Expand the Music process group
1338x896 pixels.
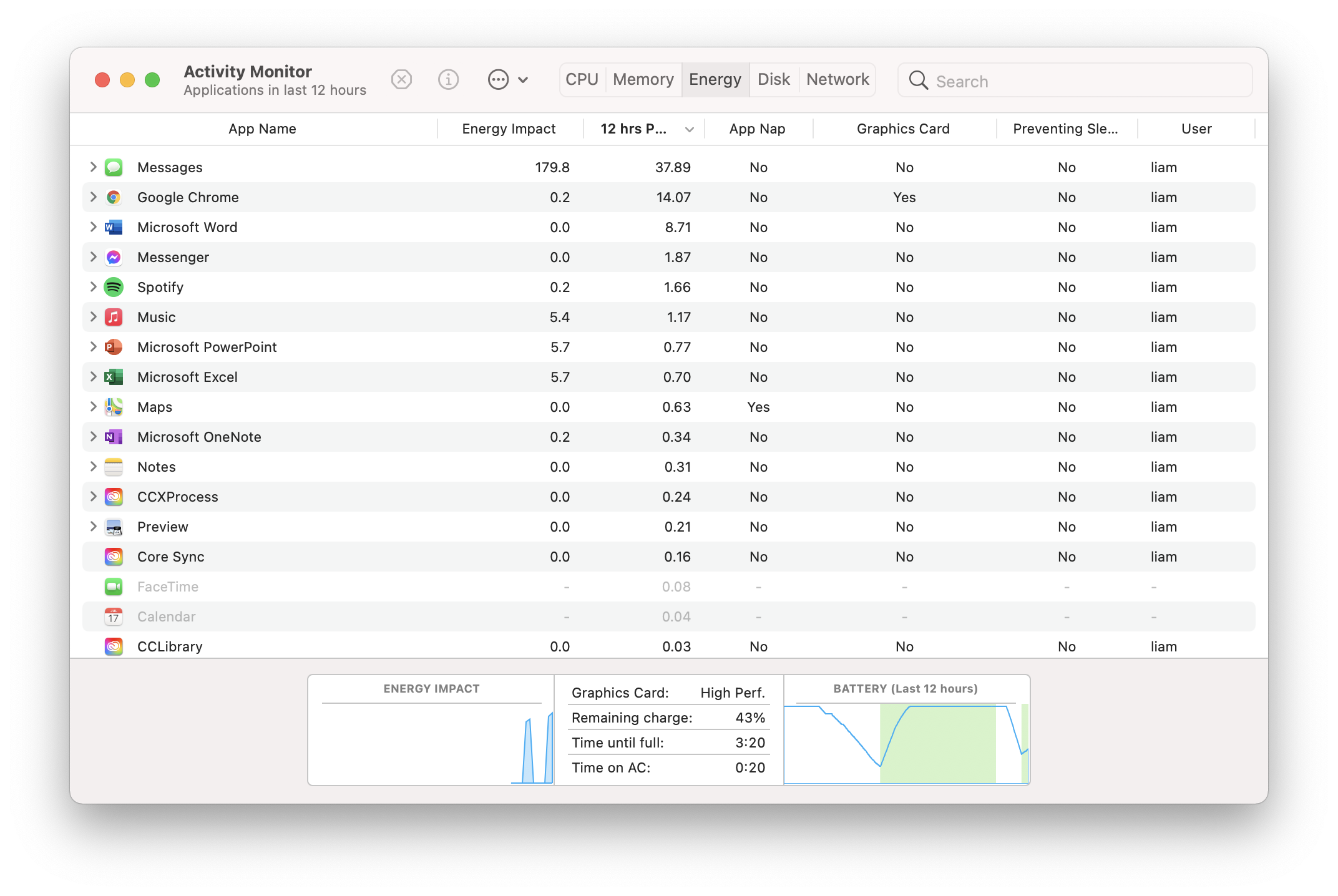point(93,316)
